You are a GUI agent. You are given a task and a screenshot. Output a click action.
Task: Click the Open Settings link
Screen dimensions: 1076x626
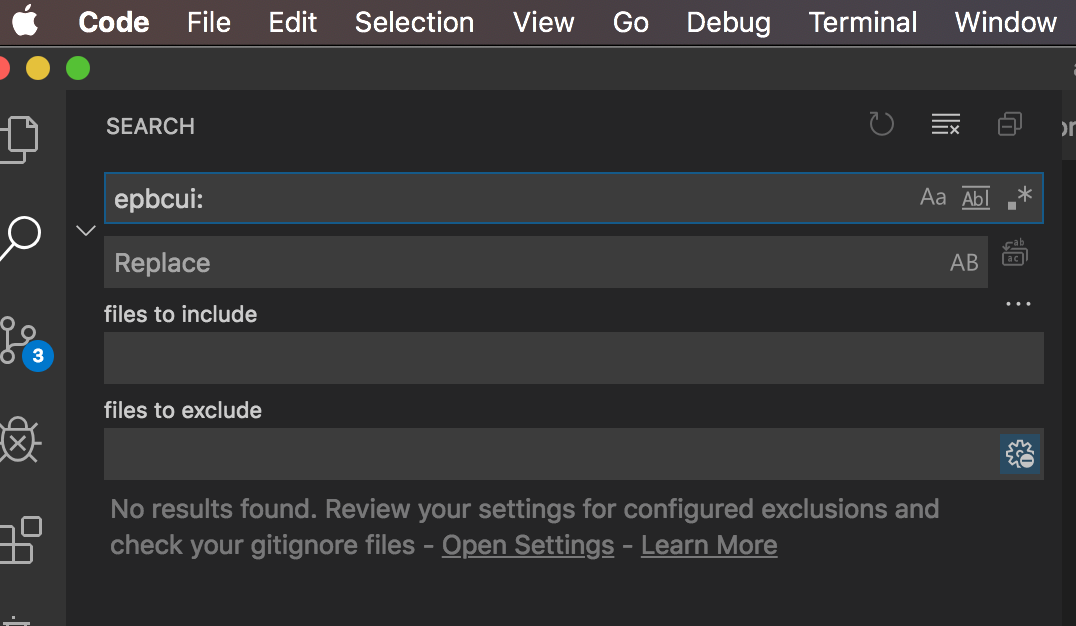pyautogui.click(x=527, y=545)
